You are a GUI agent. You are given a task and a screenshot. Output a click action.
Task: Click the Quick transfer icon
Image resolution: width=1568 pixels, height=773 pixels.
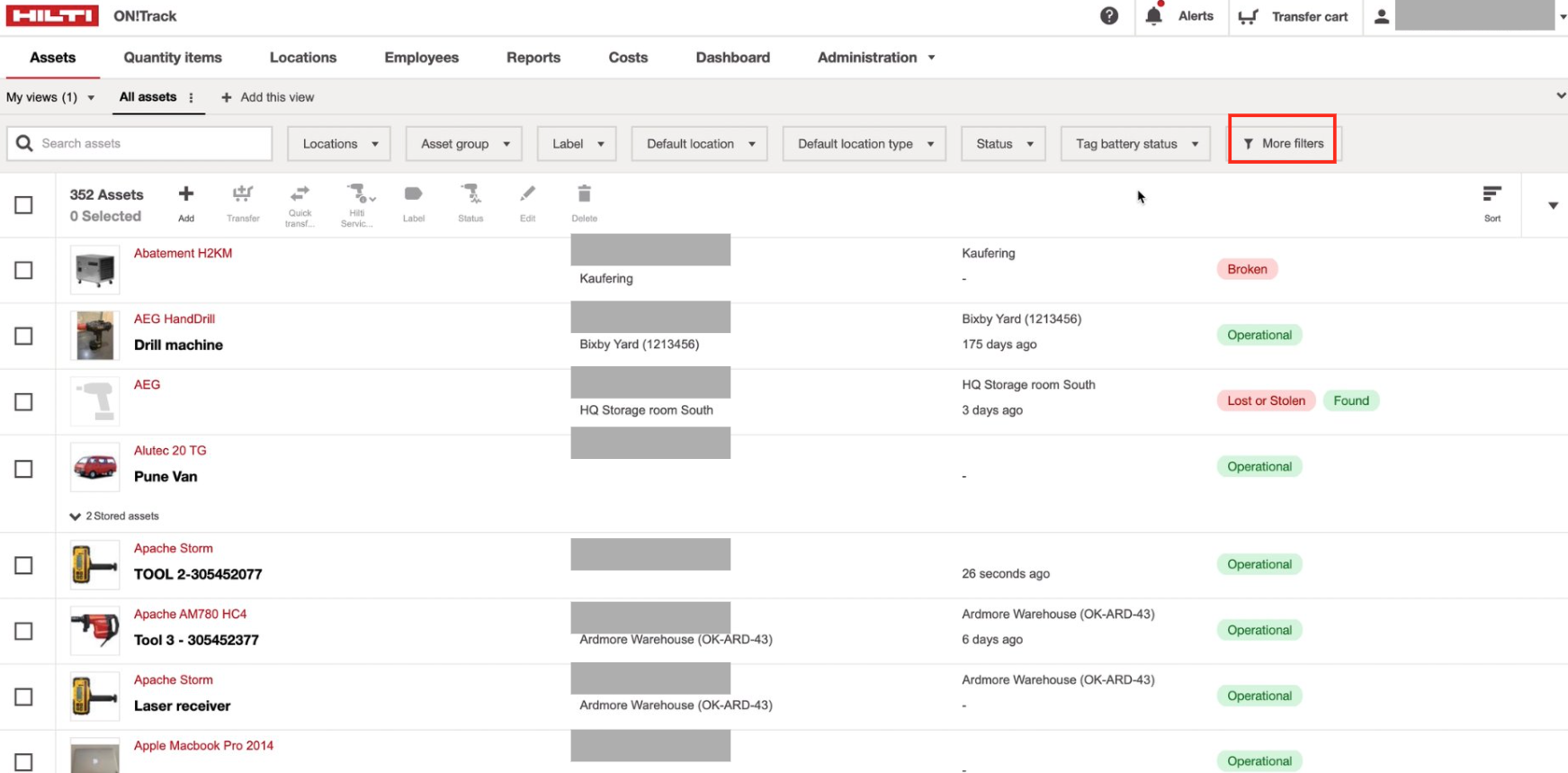pyautogui.click(x=300, y=194)
